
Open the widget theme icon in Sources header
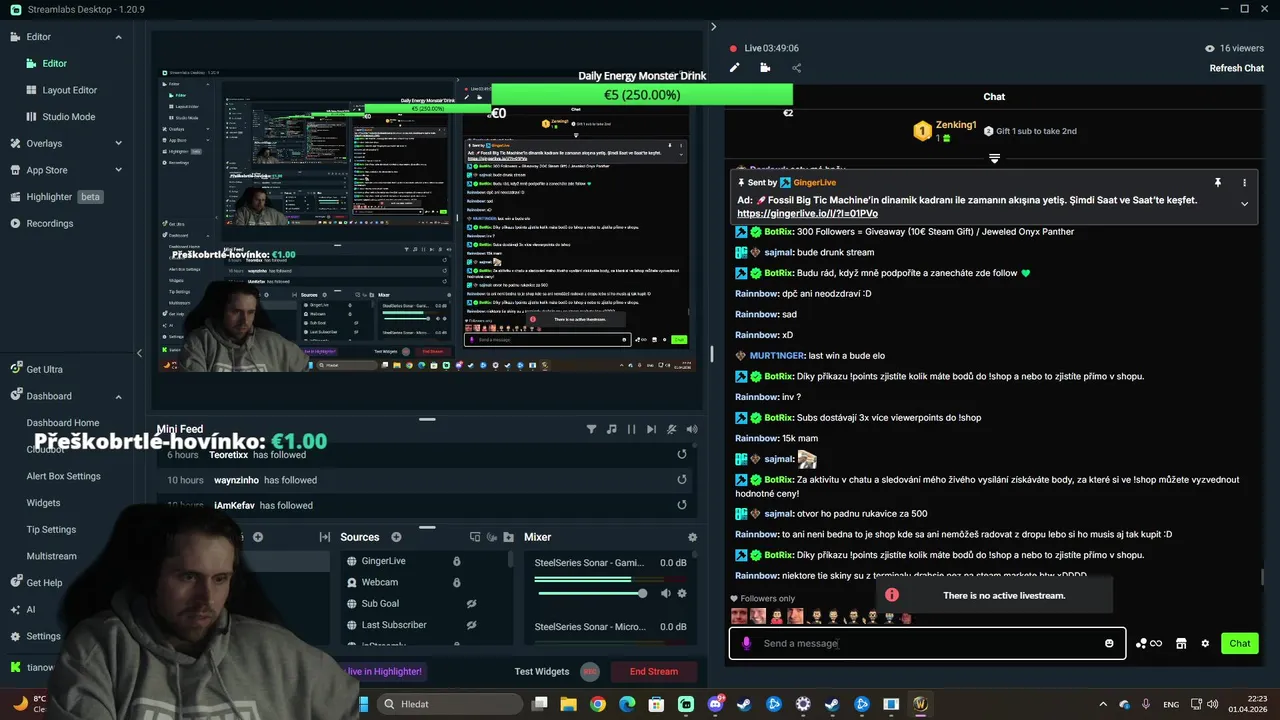tap(476, 537)
